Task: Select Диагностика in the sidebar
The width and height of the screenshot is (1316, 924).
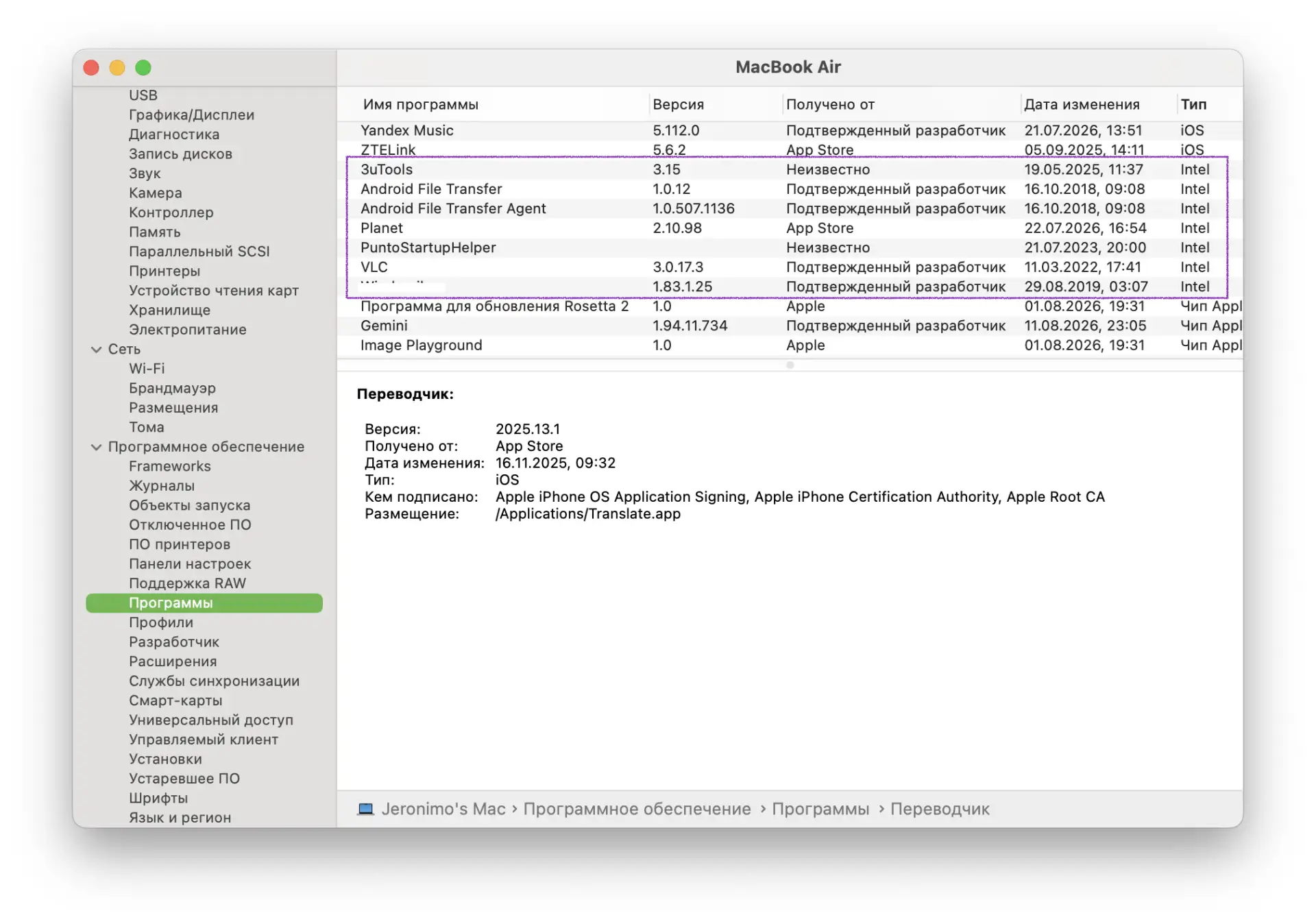Action: pyautogui.click(x=174, y=134)
